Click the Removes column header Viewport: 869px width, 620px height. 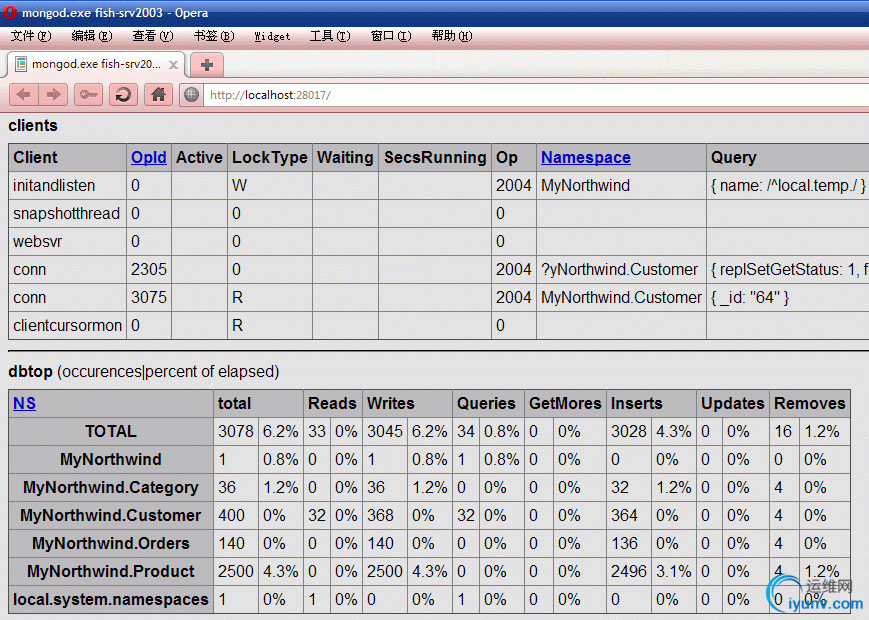[810, 403]
